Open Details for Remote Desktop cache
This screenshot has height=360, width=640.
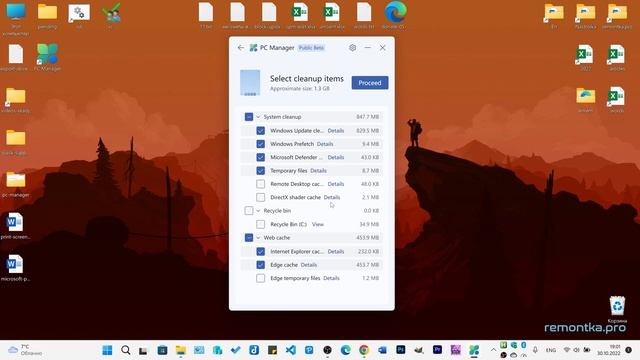click(x=336, y=184)
